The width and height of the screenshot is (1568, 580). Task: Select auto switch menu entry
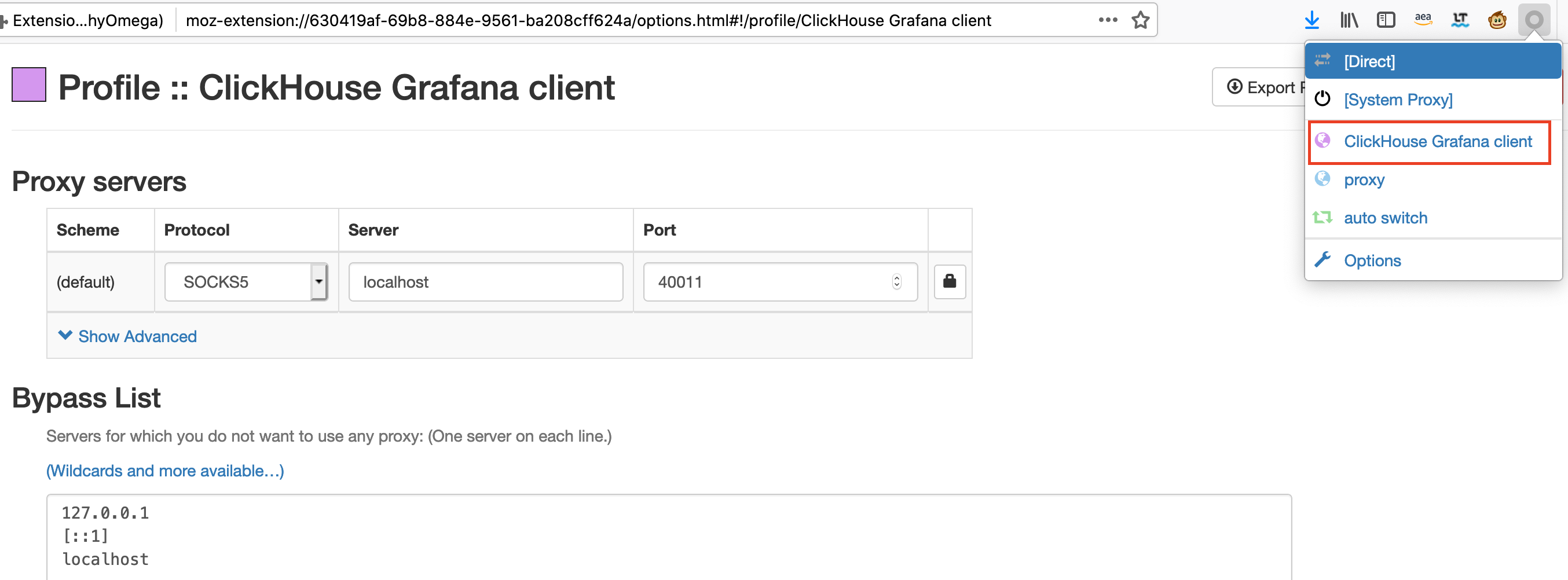point(1433,218)
